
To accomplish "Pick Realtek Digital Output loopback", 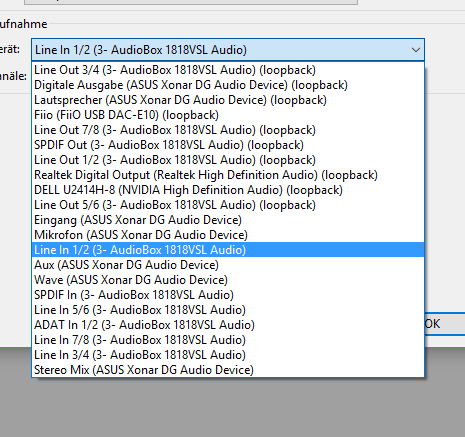I will tap(228, 175).
